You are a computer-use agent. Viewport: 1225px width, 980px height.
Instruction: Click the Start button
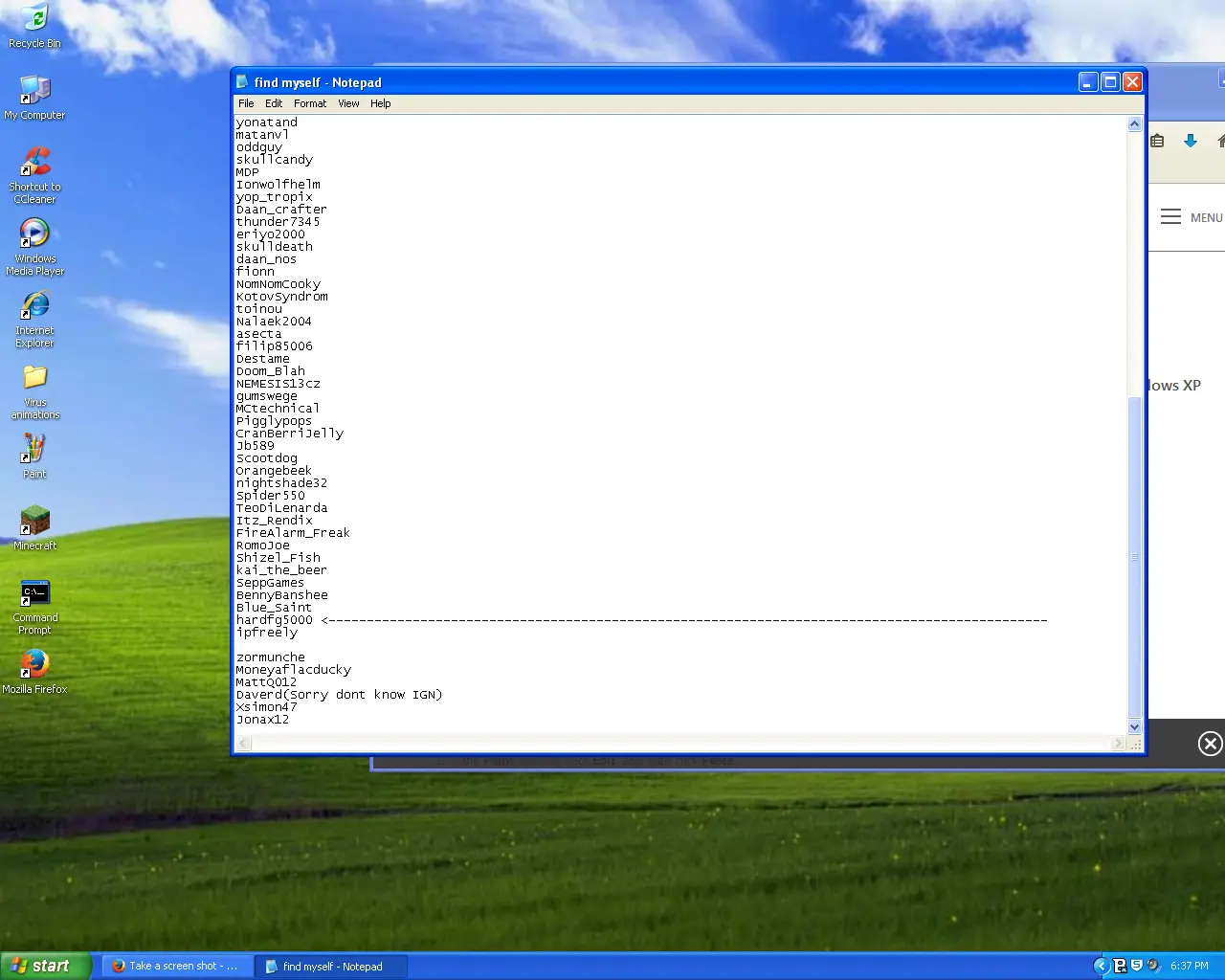45,966
